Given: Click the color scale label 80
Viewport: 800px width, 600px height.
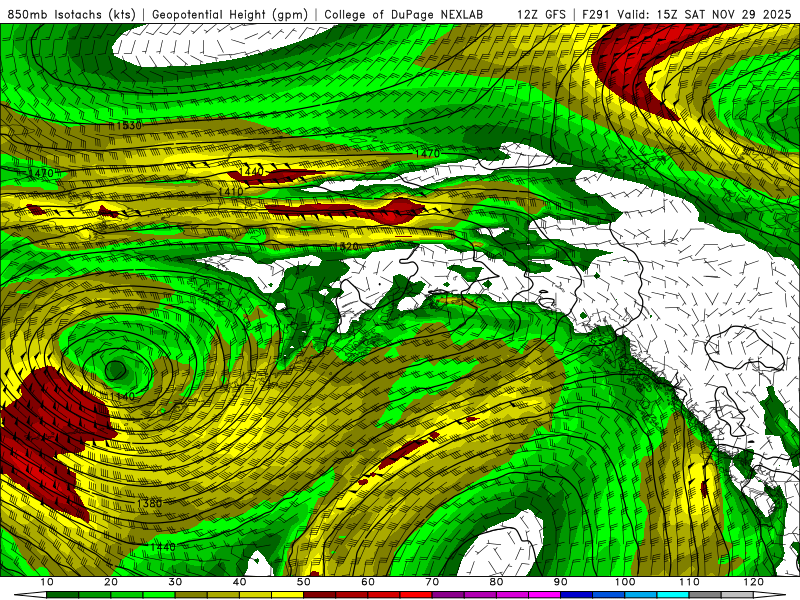Looking at the screenshot, I should [496, 582].
